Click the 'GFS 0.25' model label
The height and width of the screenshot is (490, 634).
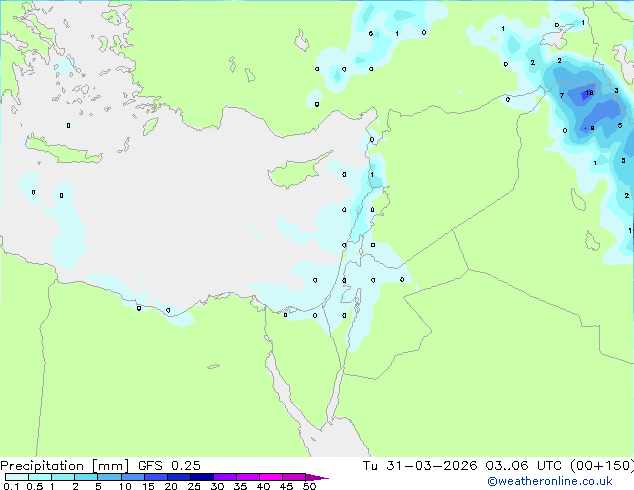pos(169,466)
